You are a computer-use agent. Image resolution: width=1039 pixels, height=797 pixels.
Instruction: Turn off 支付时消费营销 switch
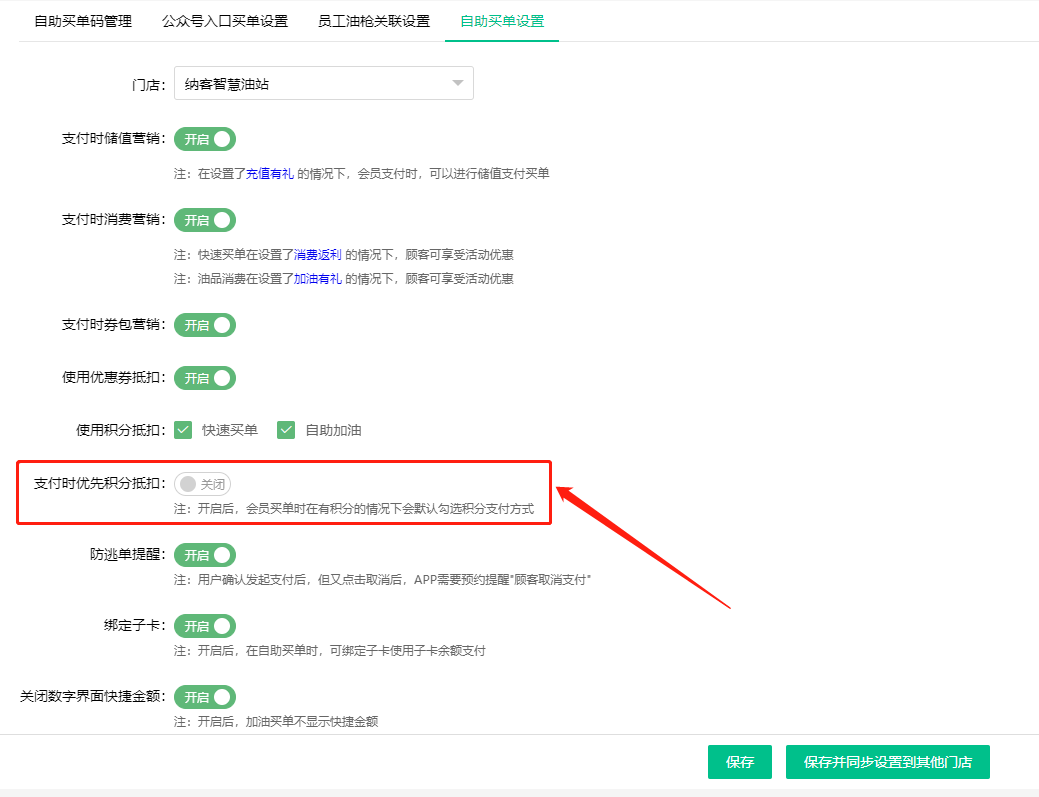click(204, 220)
